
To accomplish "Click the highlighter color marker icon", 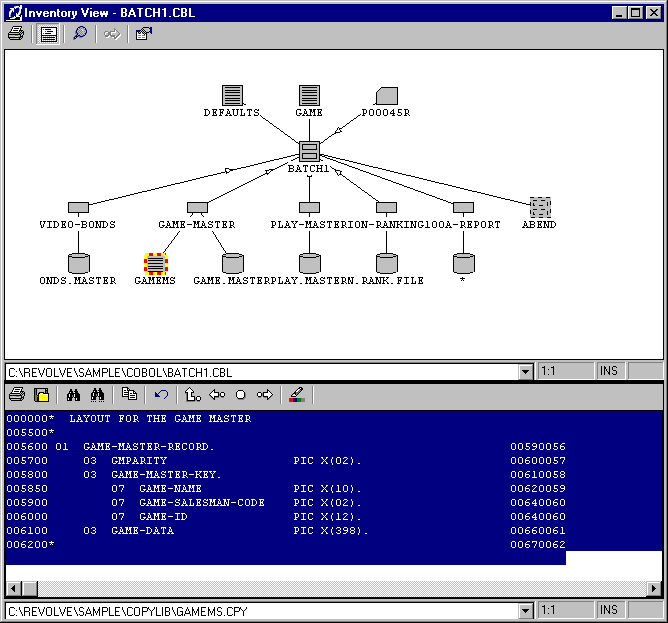I will [x=296, y=395].
